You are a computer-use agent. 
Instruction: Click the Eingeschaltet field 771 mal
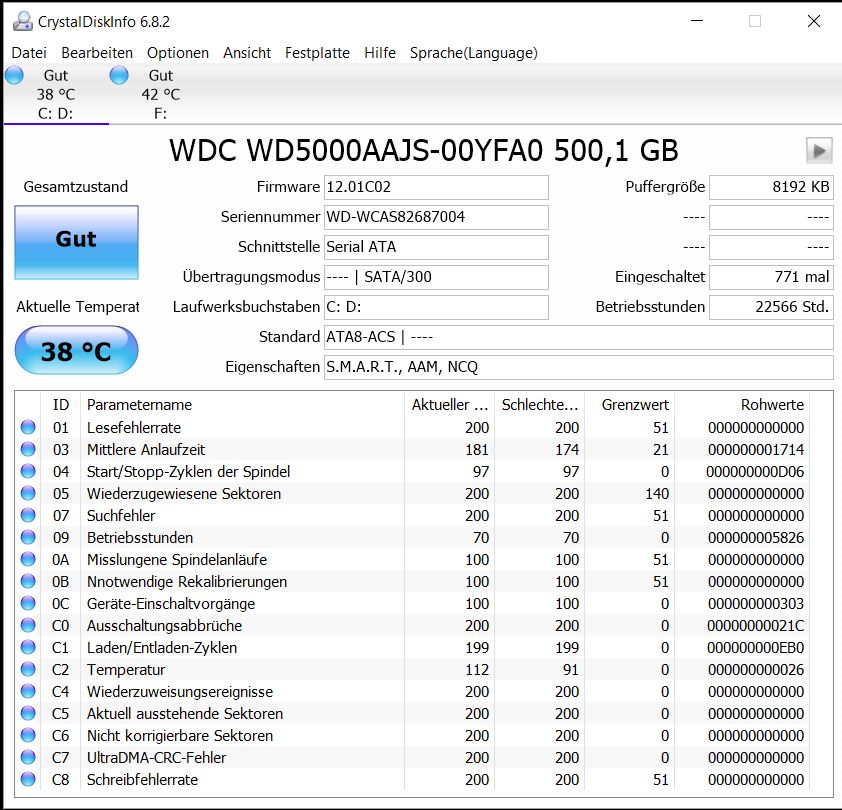point(771,277)
